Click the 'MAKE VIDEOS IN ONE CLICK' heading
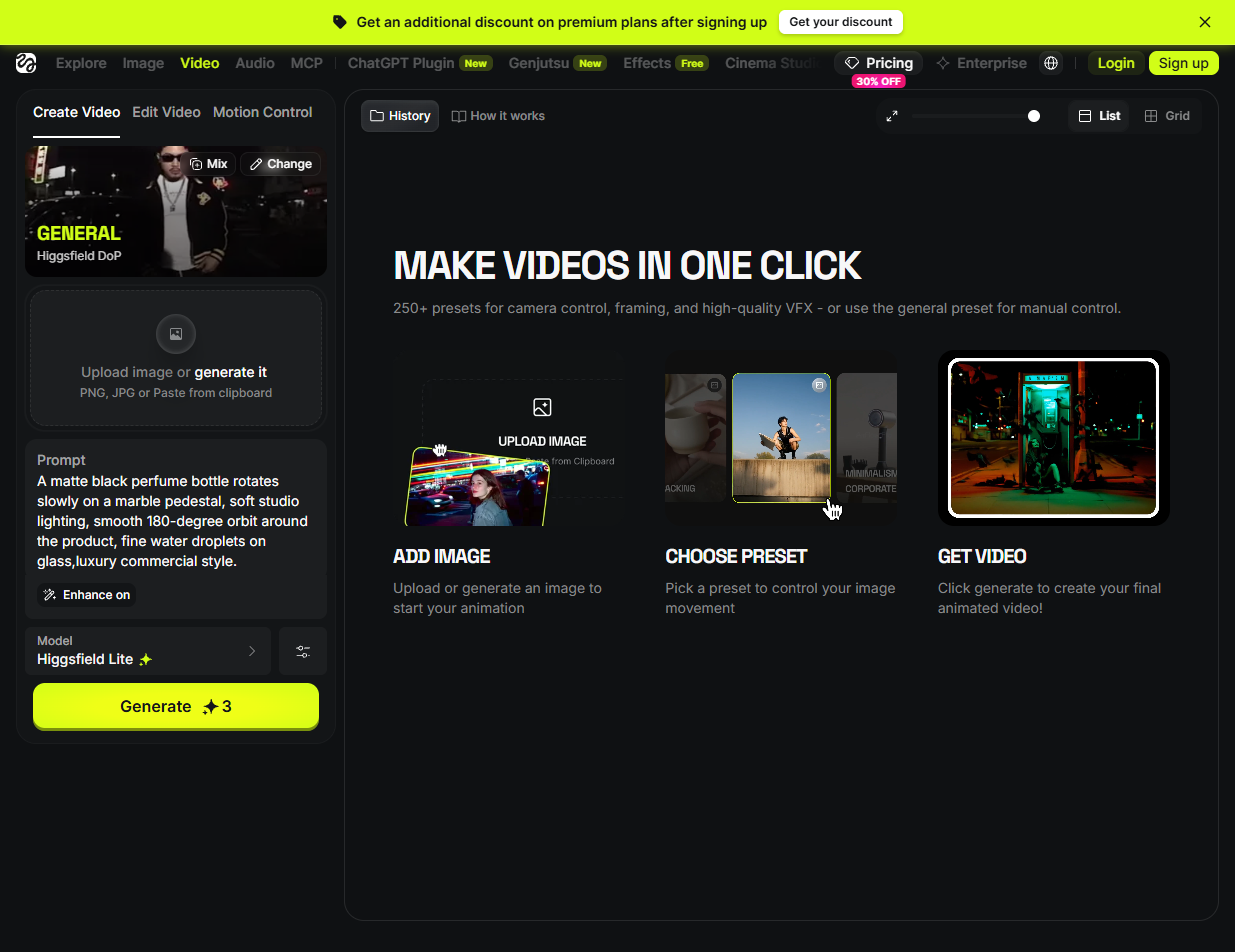 pyautogui.click(x=627, y=266)
